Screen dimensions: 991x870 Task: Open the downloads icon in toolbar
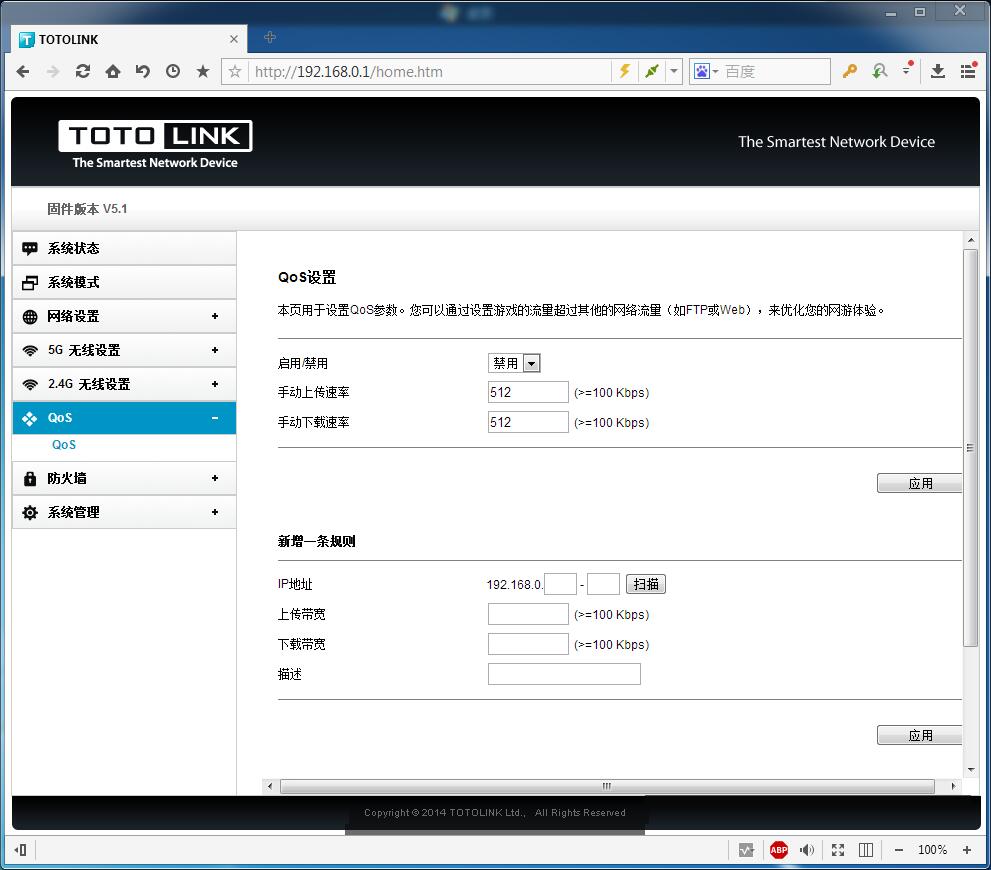click(x=938, y=71)
